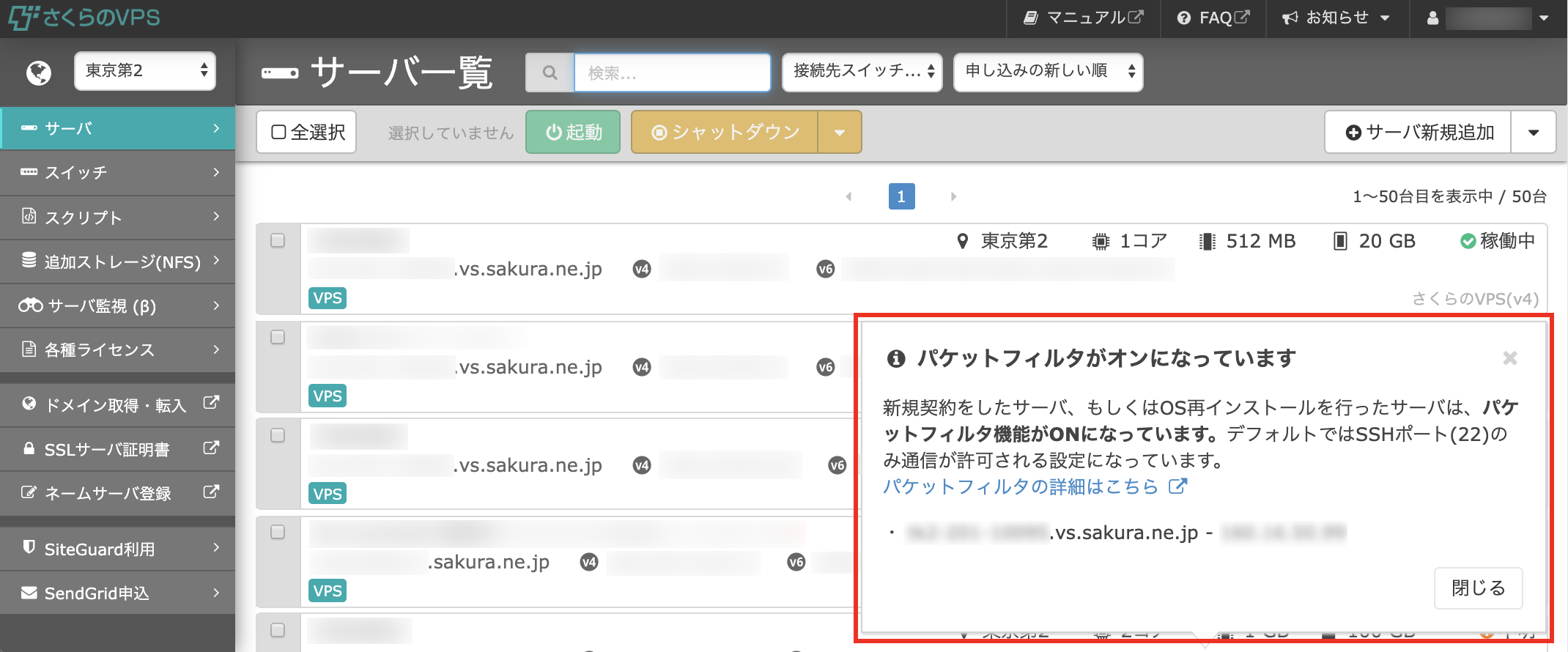Open the 申し込みの新しい順 sort dropdown
This screenshot has width=1568, height=652.
pyautogui.click(x=1049, y=72)
